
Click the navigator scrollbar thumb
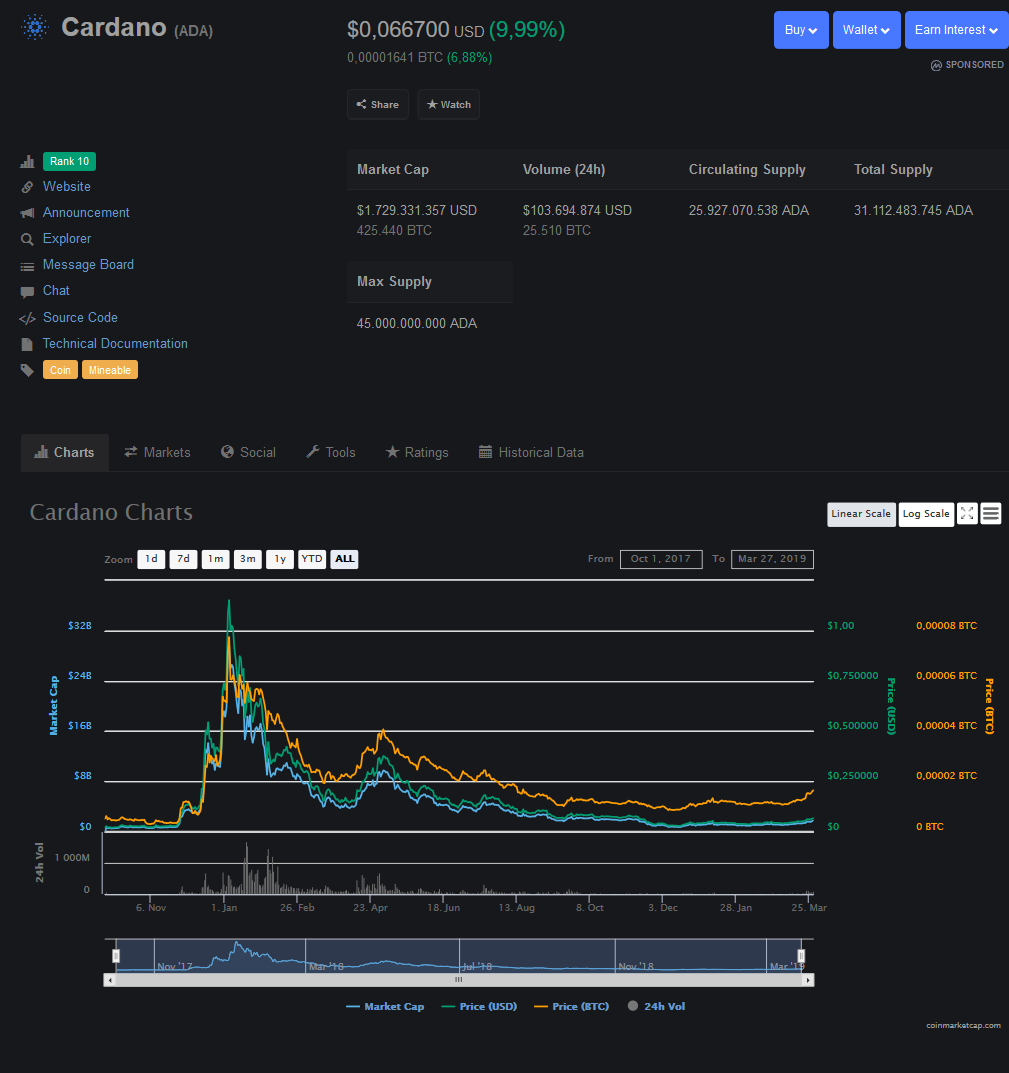click(x=459, y=980)
